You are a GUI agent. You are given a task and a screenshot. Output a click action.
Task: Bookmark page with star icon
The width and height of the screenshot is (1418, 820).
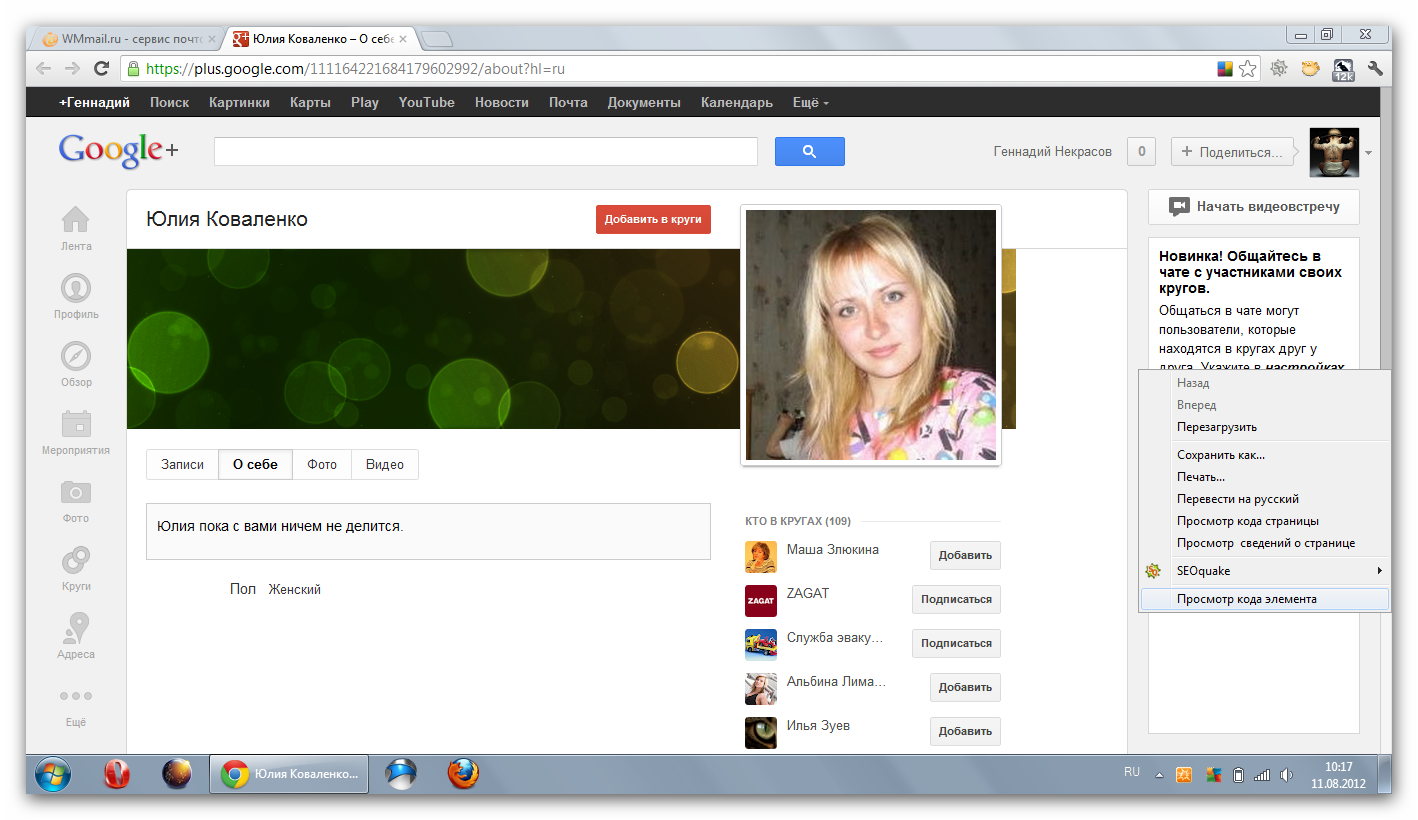[x=1247, y=69]
